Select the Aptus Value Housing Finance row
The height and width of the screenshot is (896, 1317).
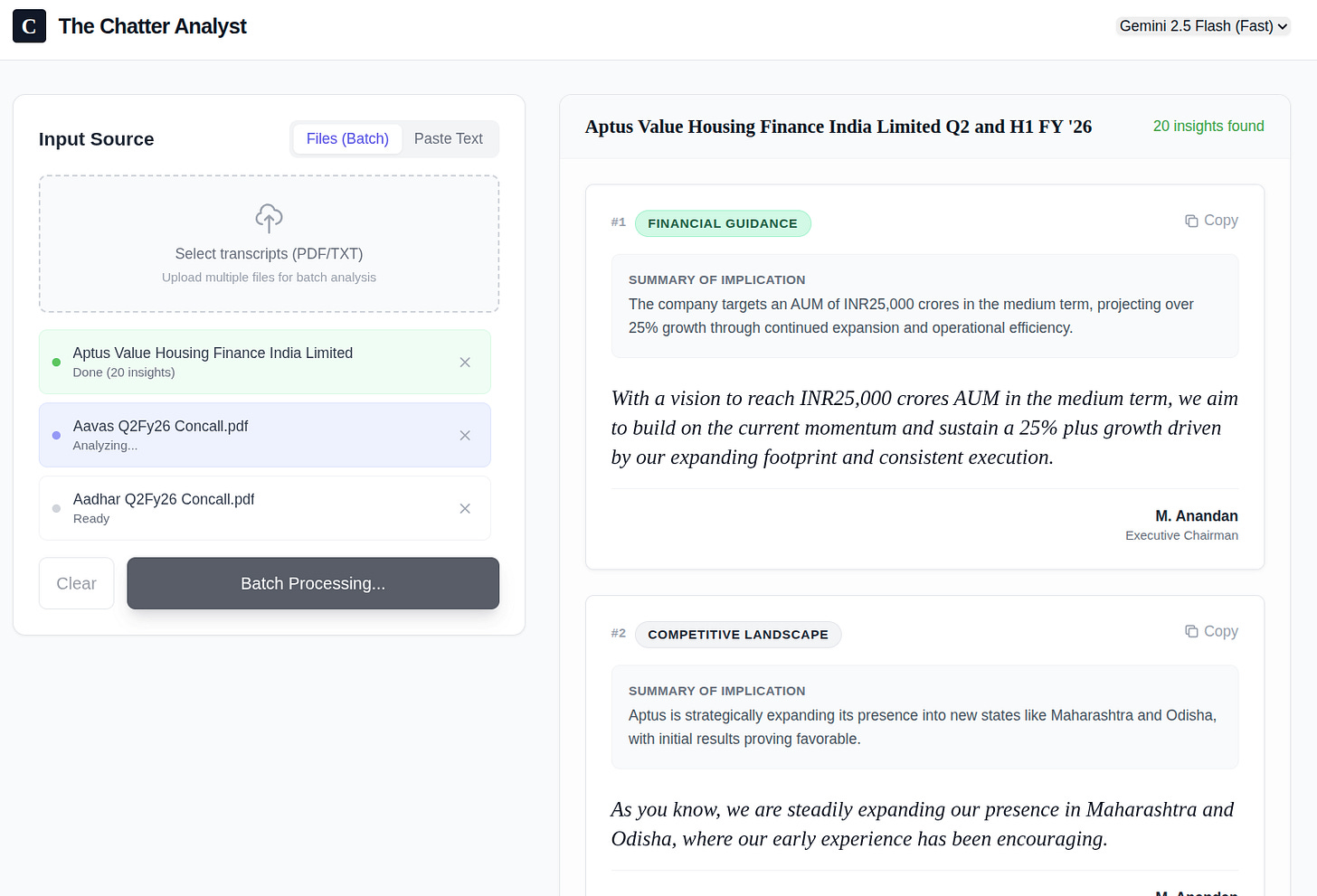[265, 362]
